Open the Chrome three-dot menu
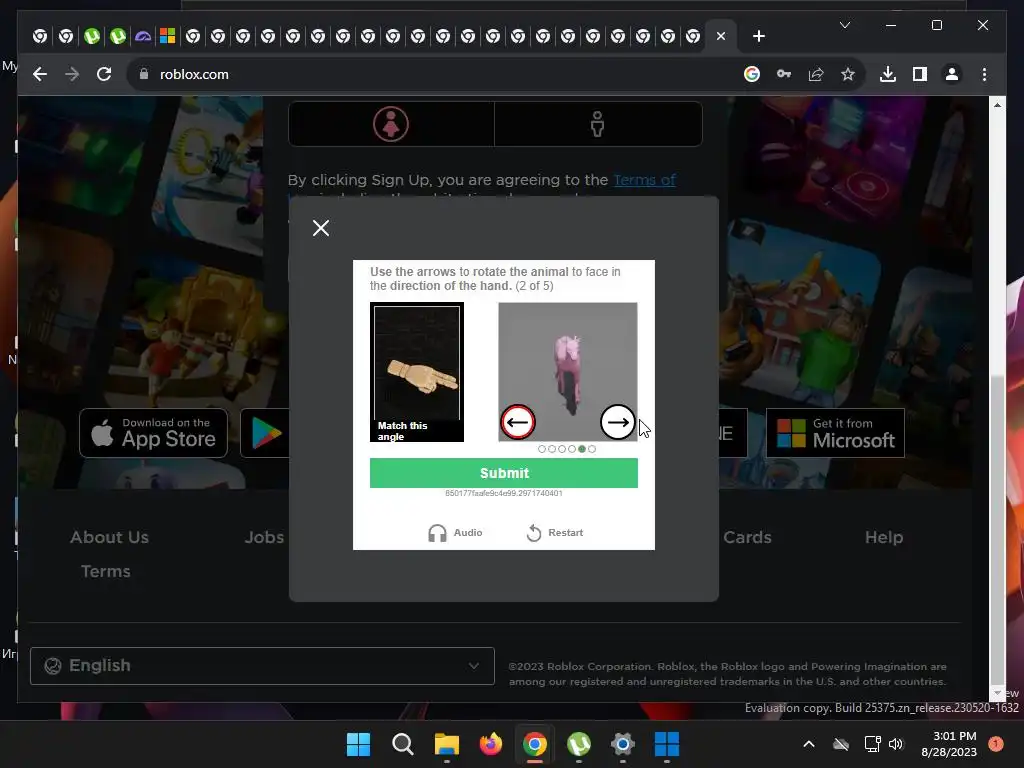Image resolution: width=1024 pixels, height=768 pixels. coord(984,74)
